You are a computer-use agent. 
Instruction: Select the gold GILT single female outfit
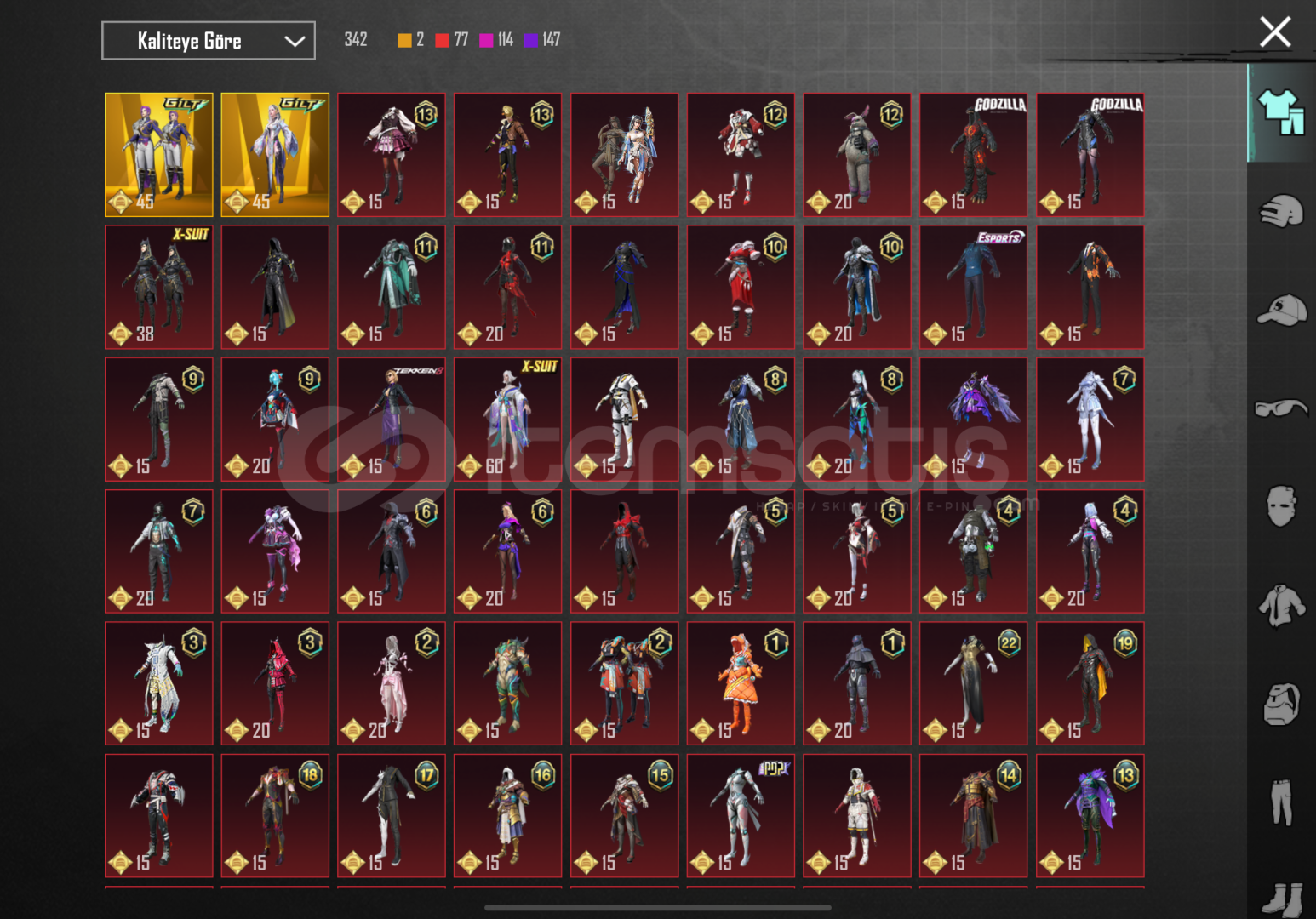(x=275, y=155)
